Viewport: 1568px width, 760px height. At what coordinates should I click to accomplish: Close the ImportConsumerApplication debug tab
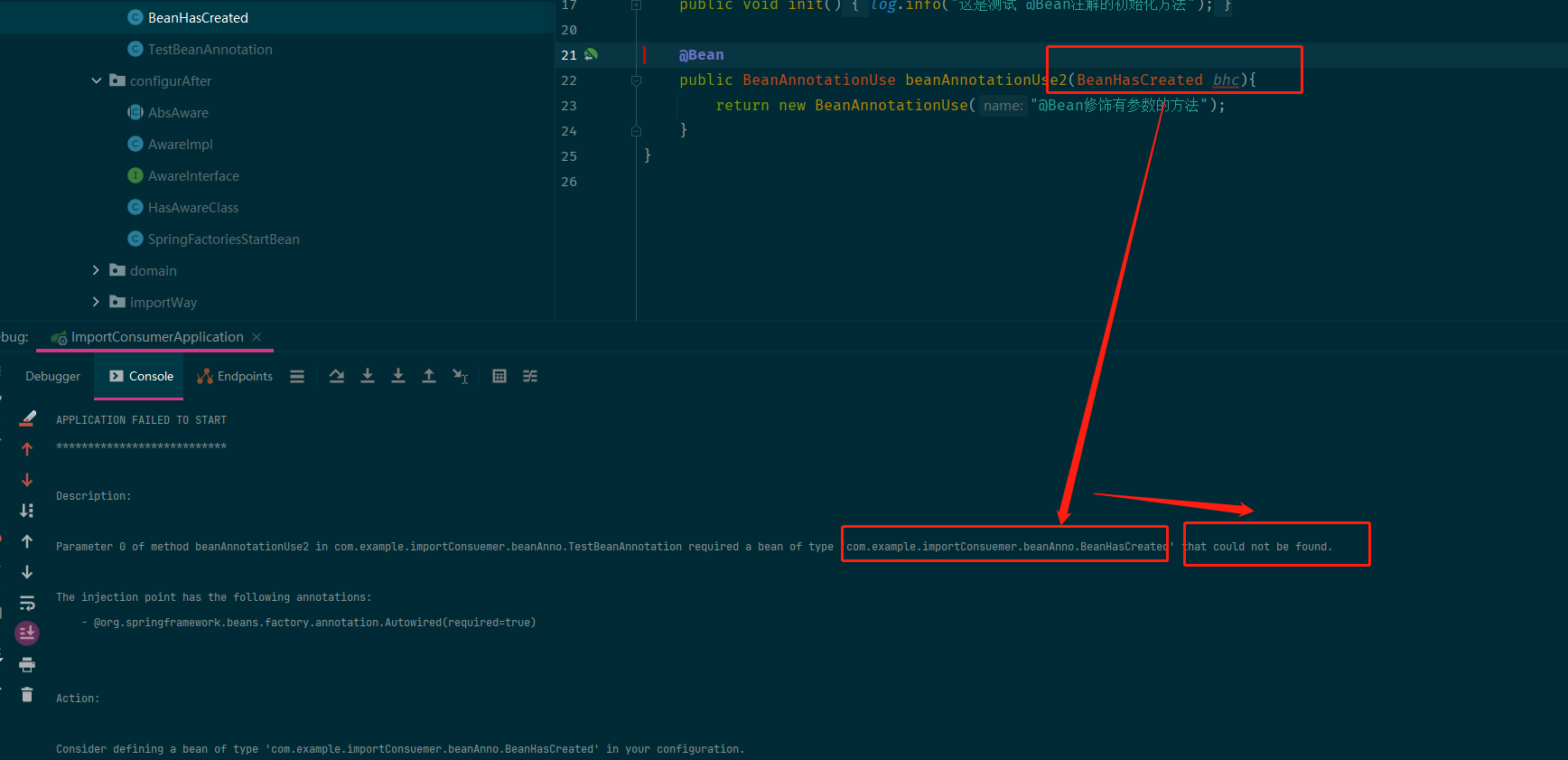tap(257, 337)
